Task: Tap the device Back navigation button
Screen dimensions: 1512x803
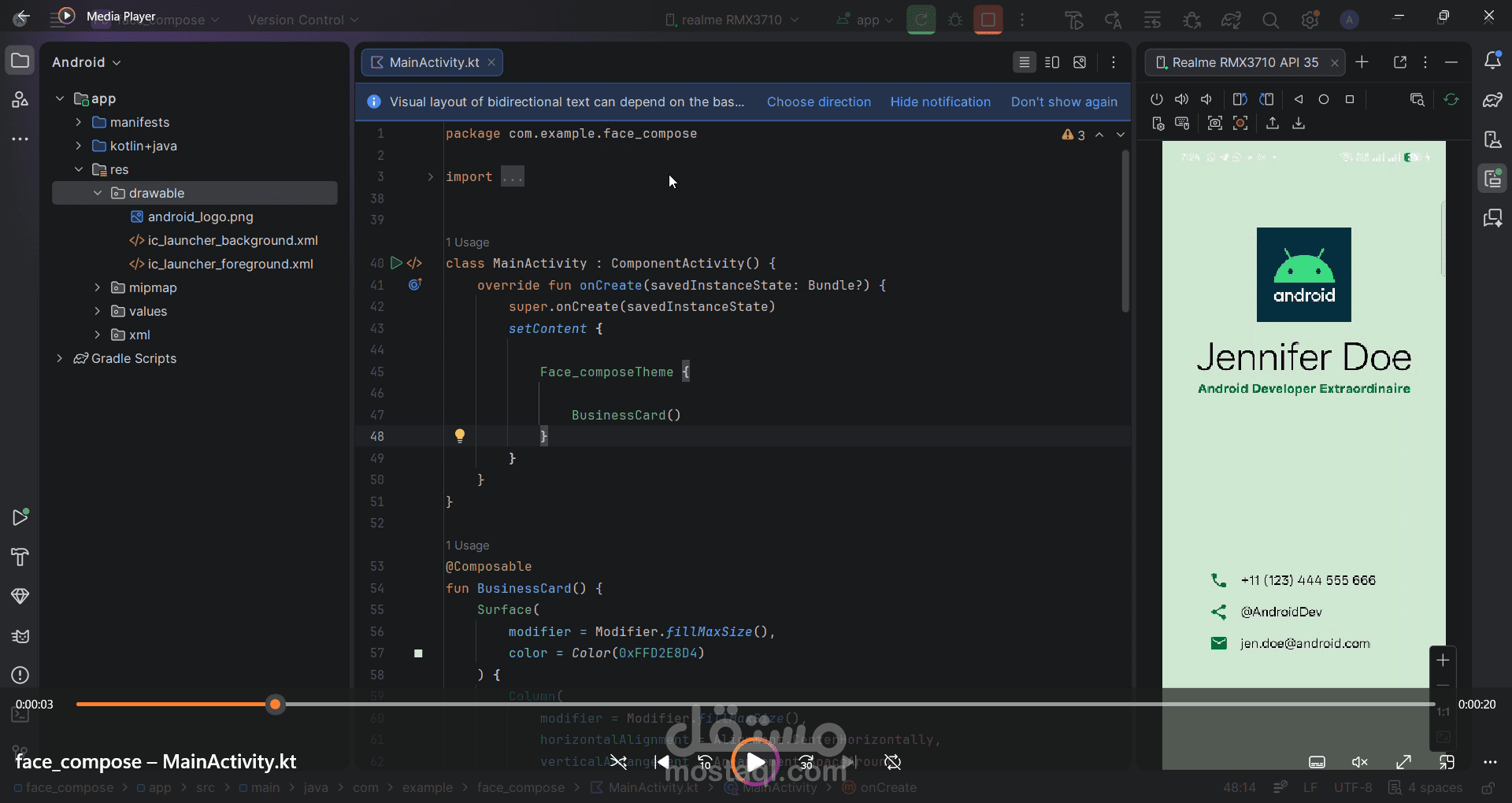Action: pyautogui.click(x=1299, y=99)
